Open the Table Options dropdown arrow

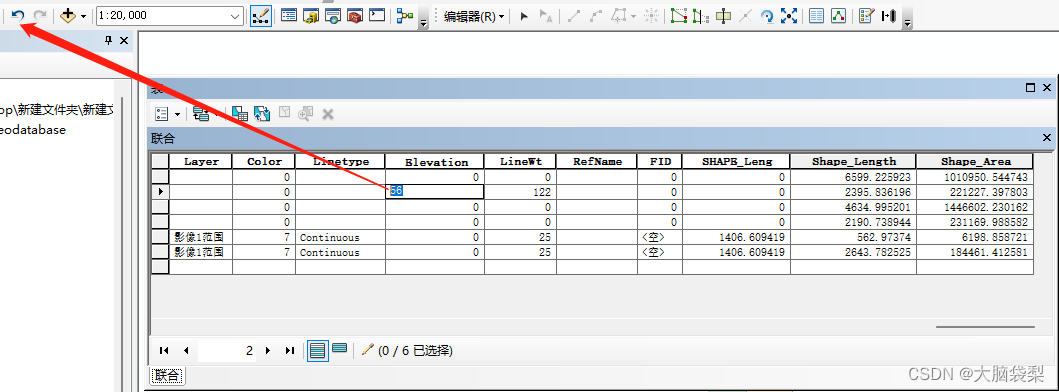click(178, 114)
